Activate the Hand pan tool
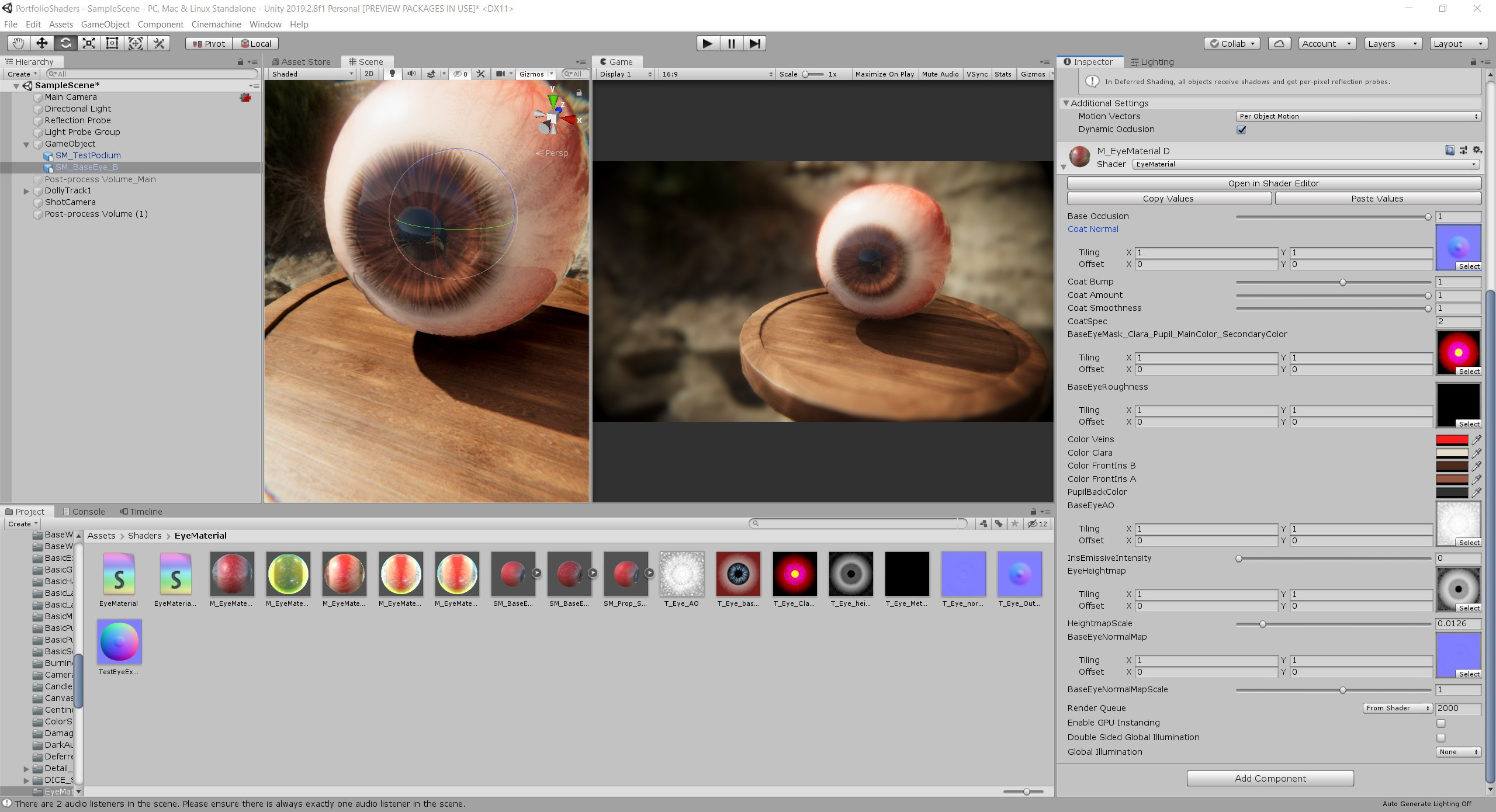Screen dimensions: 1496x812 pos(18,43)
